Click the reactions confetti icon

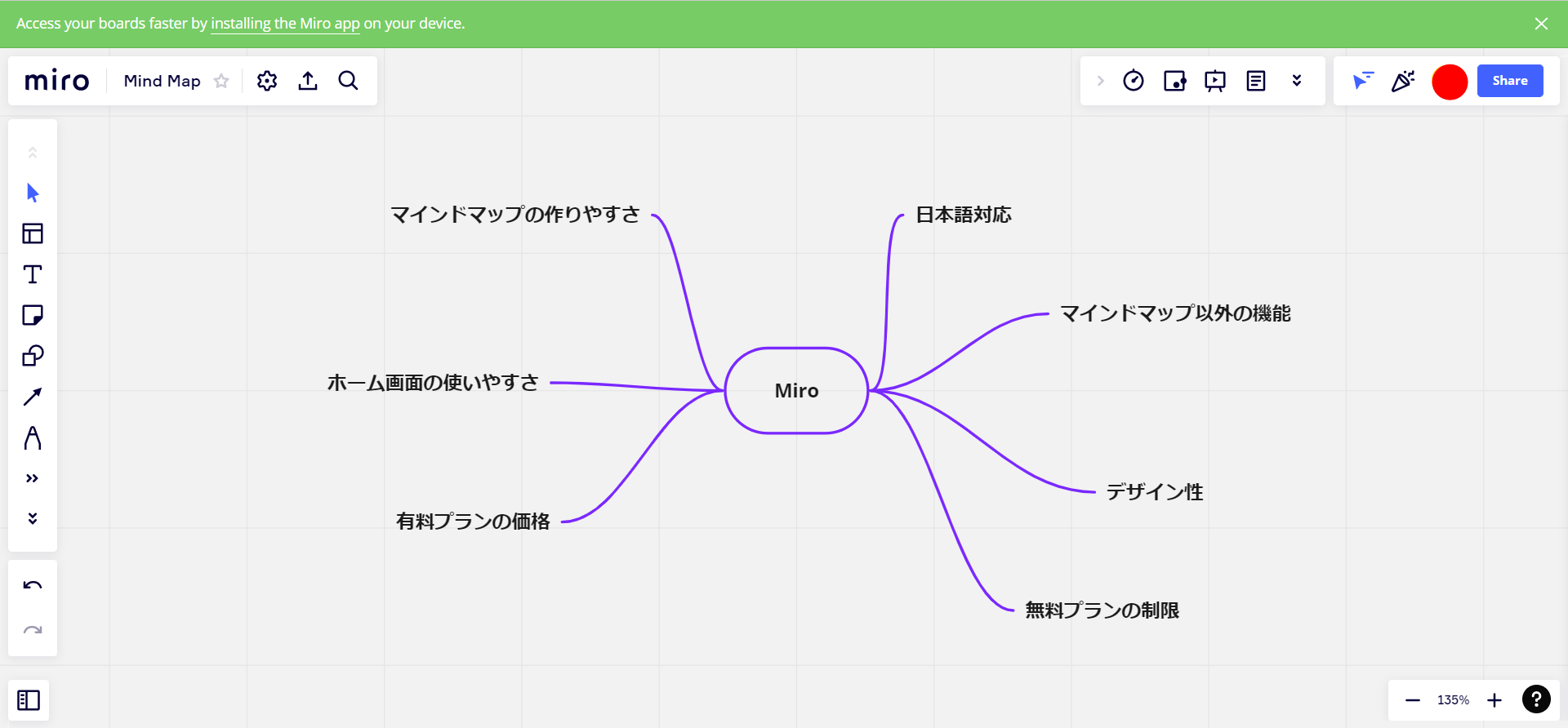pos(1404,81)
